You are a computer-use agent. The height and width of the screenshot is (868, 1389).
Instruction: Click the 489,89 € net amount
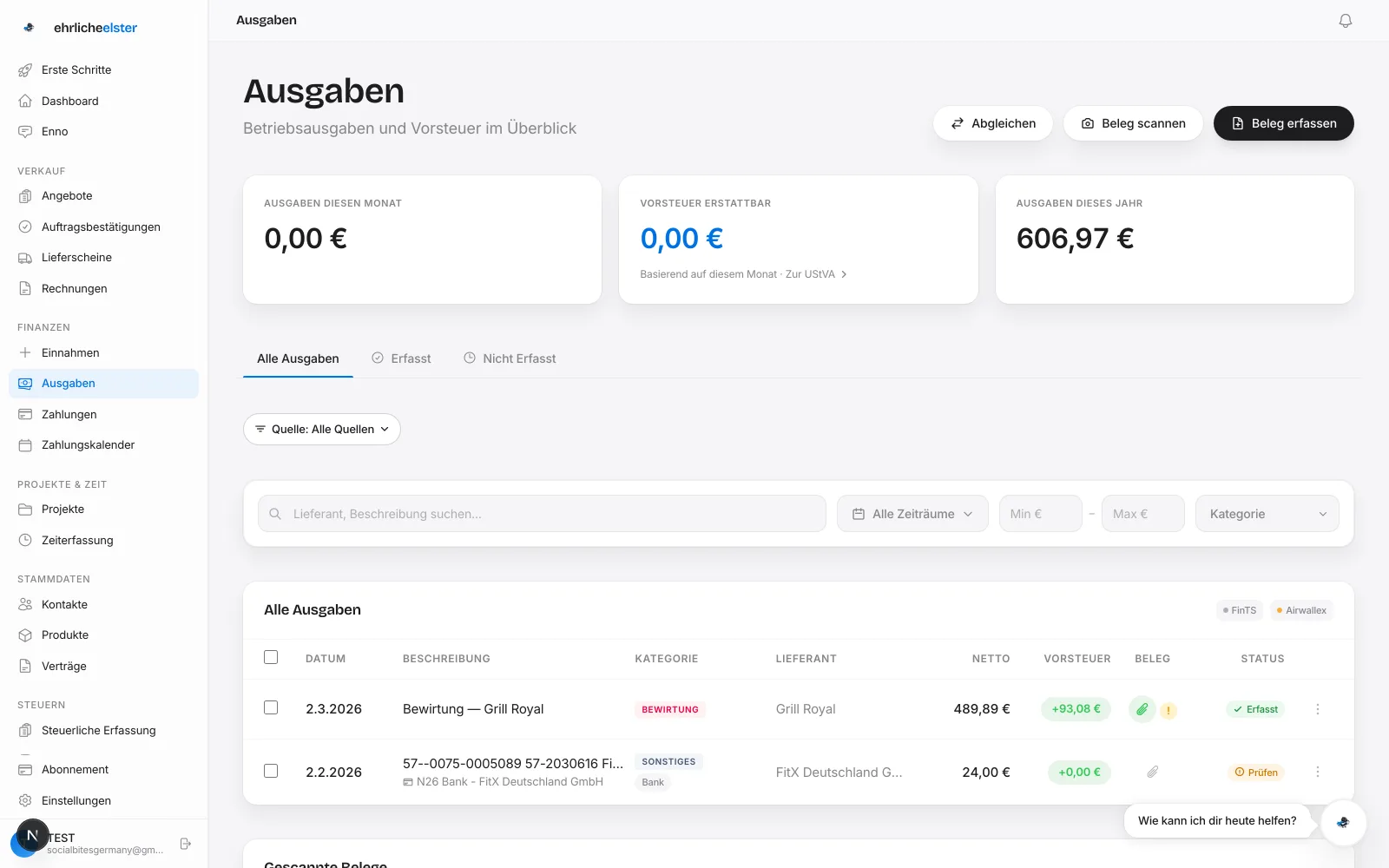coord(981,709)
